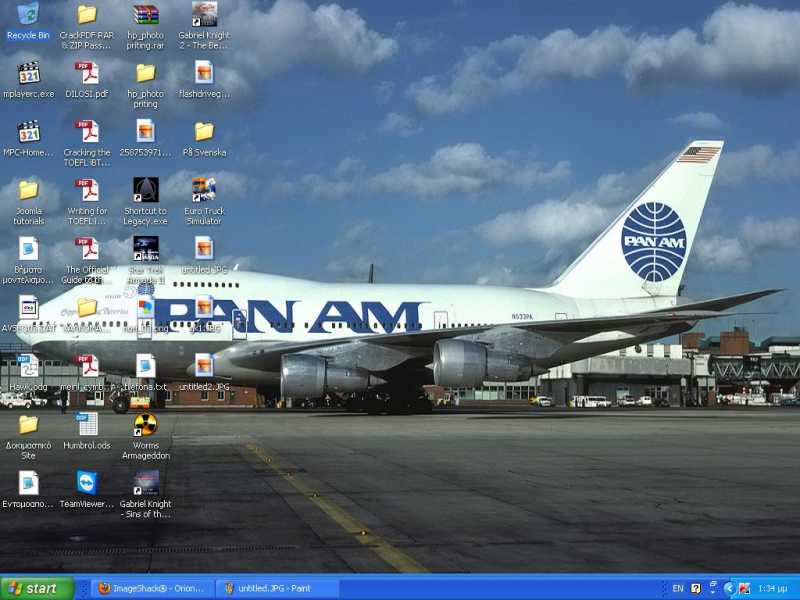Select the mplayerc.exe desktop icon
The width and height of the screenshot is (800, 600).
click(28, 73)
